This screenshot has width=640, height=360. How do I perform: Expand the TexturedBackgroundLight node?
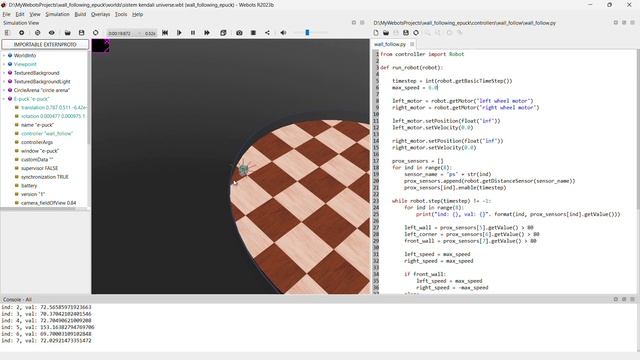point(4,82)
